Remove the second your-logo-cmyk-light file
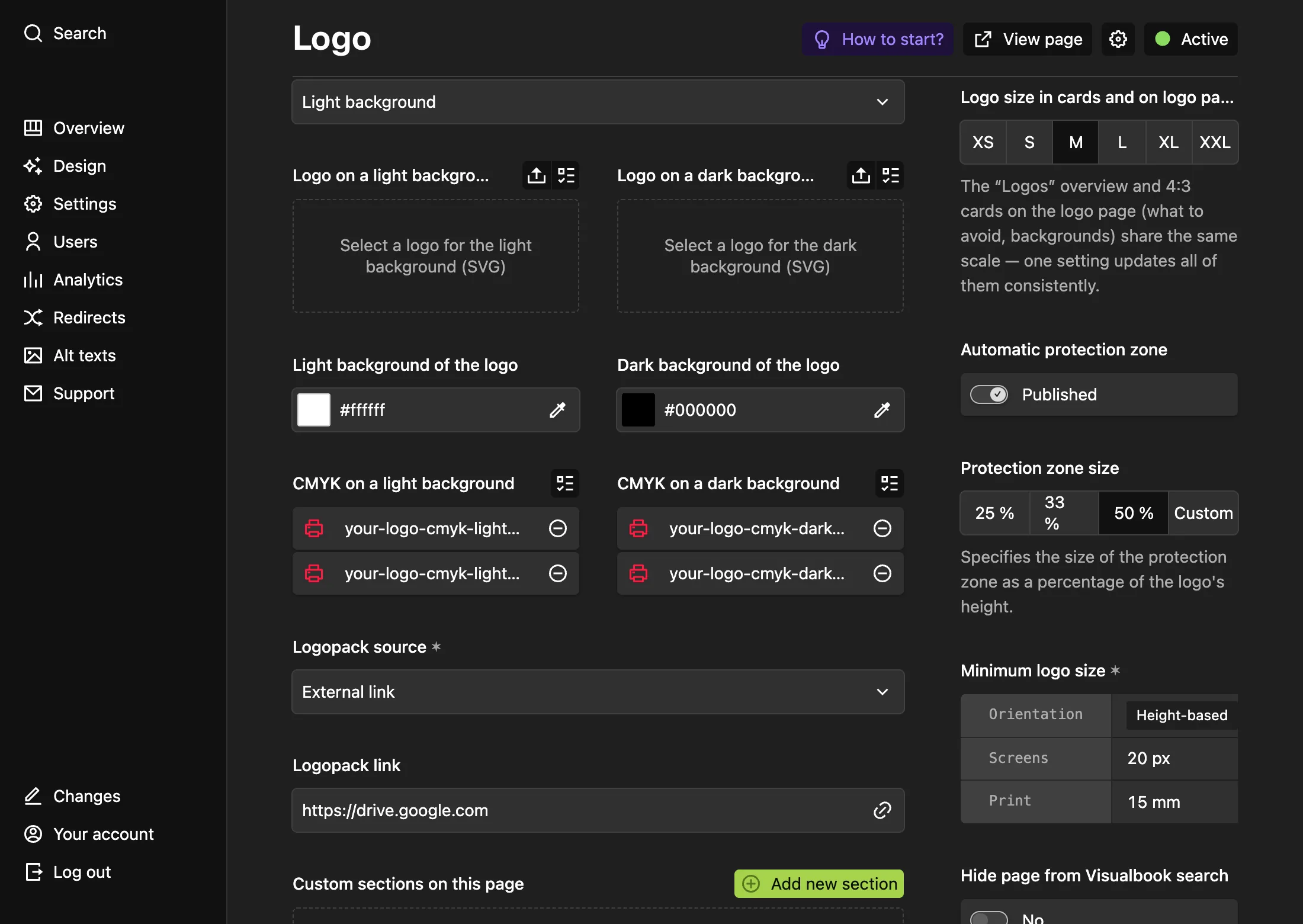Image resolution: width=1303 pixels, height=924 pixels. point(558,573)
